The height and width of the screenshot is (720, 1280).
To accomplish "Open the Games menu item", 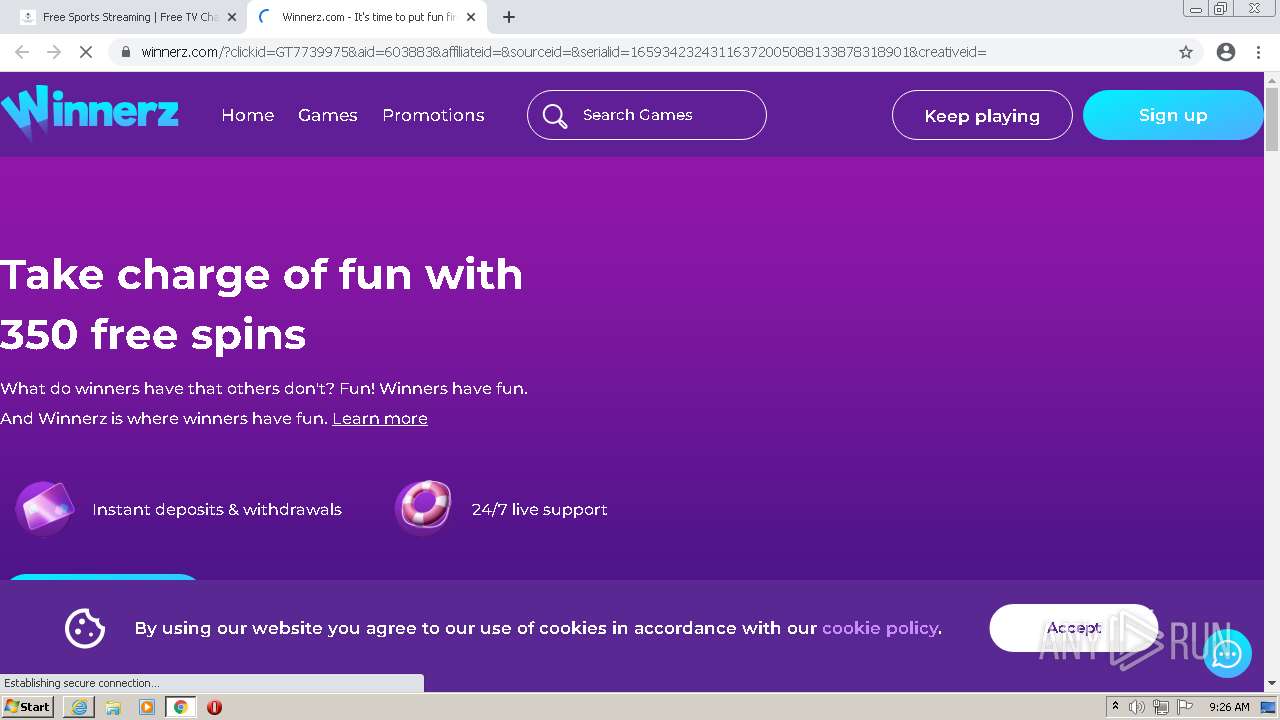I will click(328, 115).
